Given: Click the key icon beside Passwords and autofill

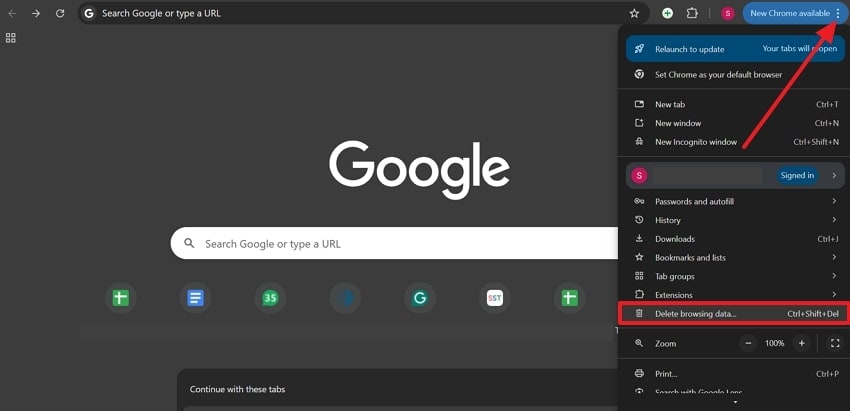Looking at the screenshot, I should pyautogui.click(x=639, y=201).
